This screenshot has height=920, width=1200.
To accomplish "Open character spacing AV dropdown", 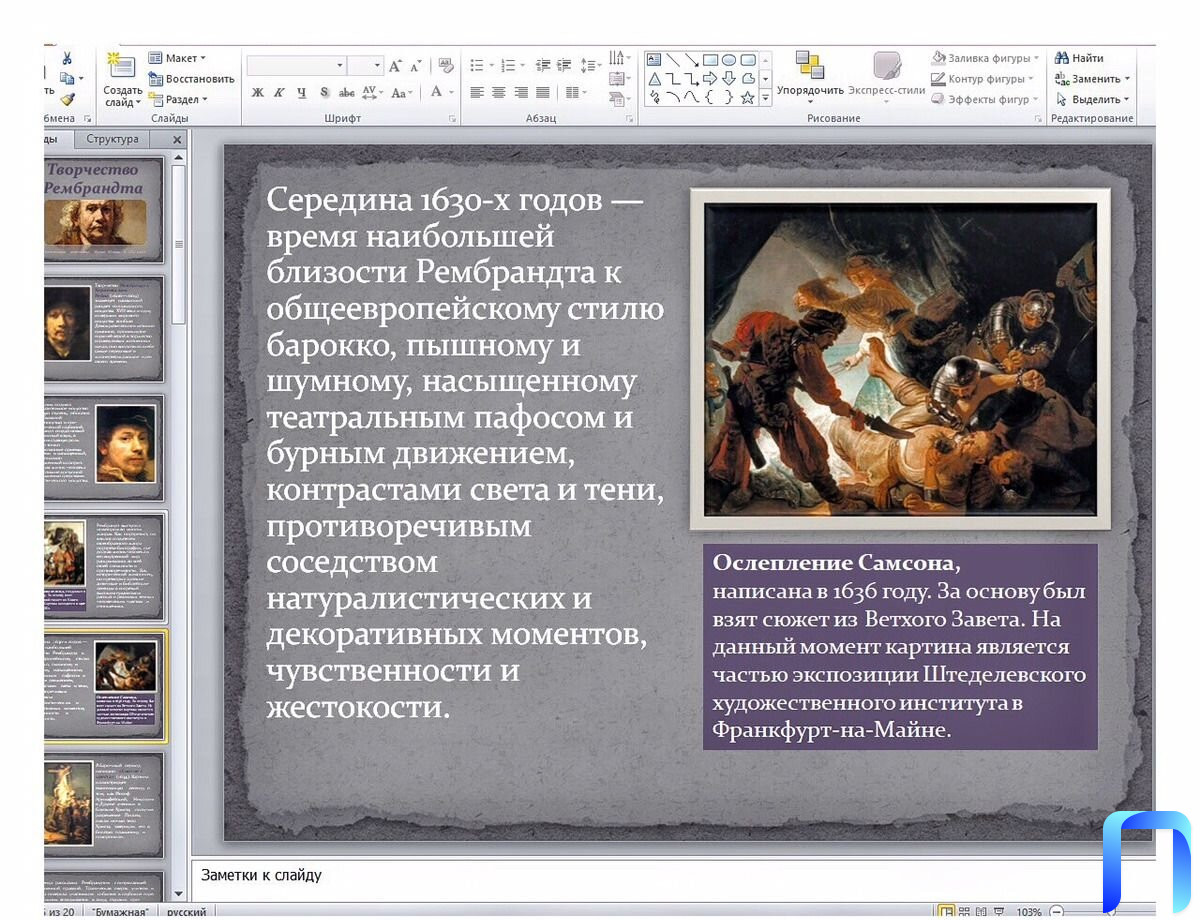I will coord(372,92).
